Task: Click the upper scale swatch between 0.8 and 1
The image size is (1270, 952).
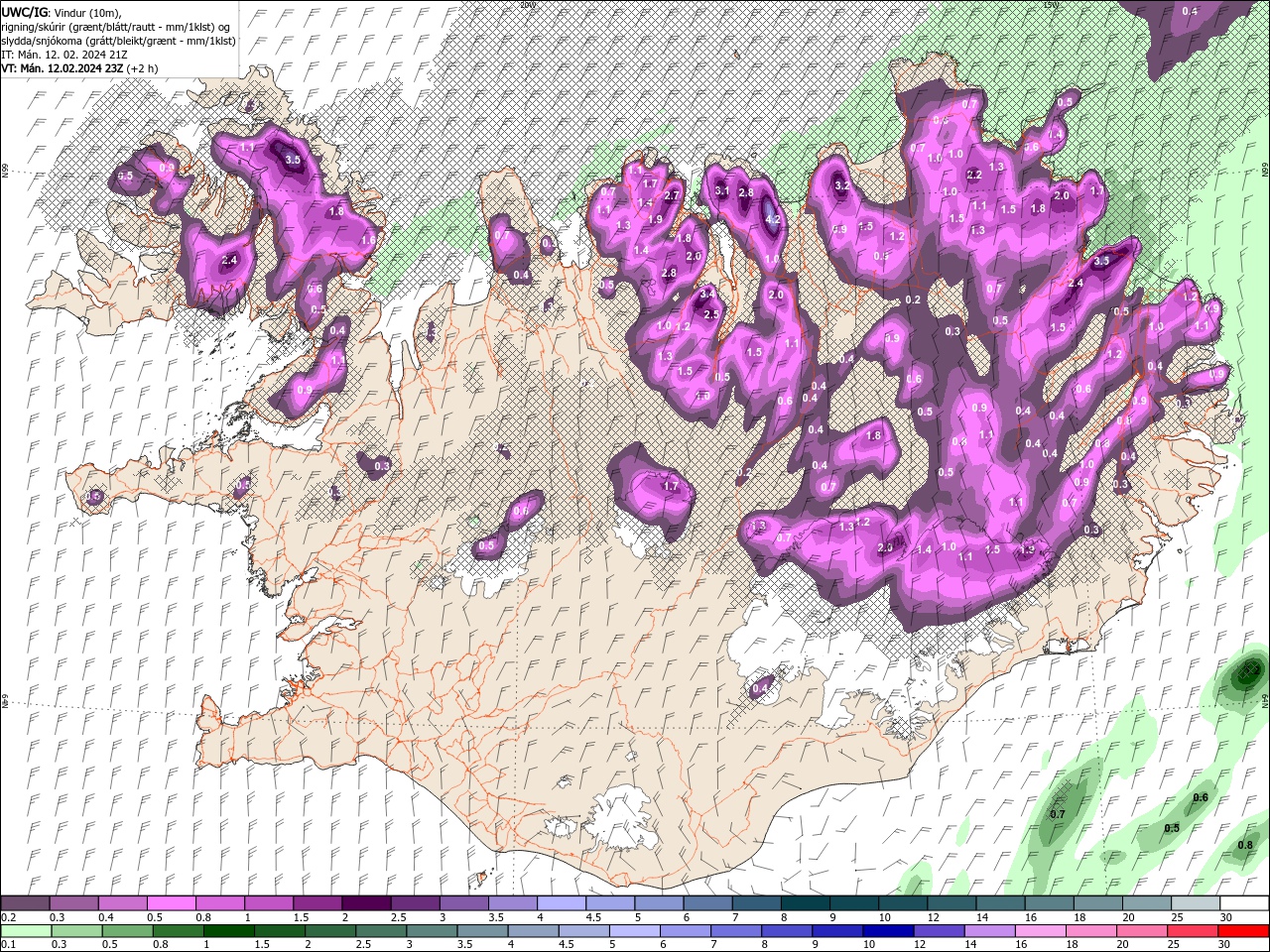Action: pos(221,904)
